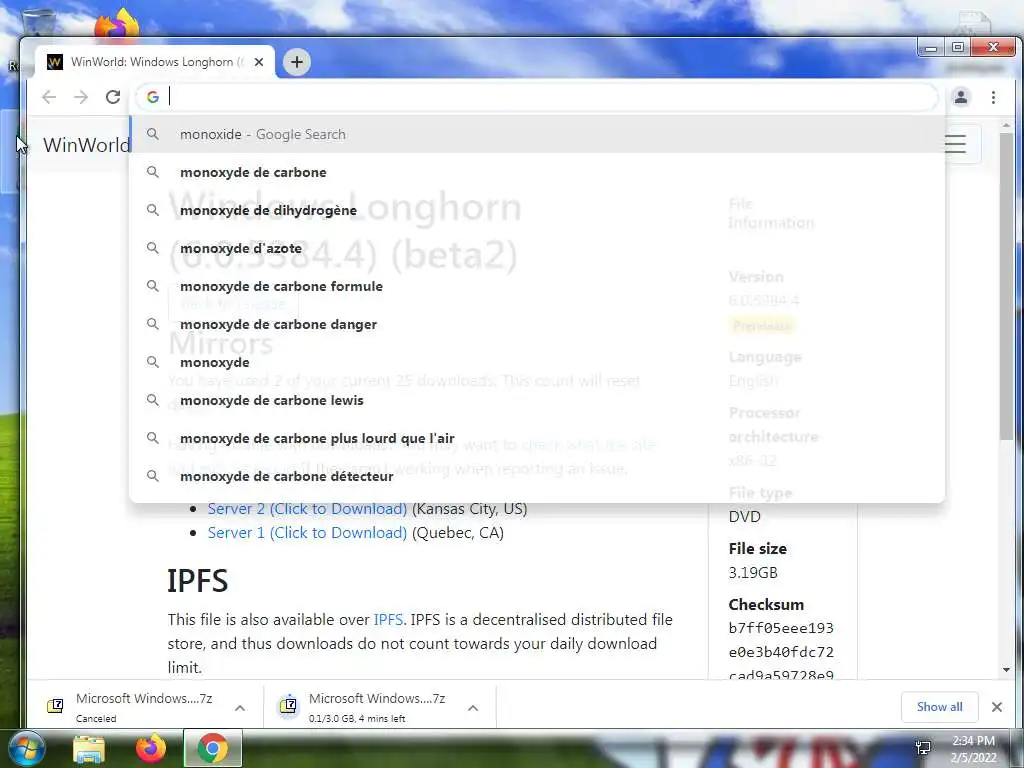Open the WinWorld hamburger menu
Screen dimensions: 1024x768
955,144
